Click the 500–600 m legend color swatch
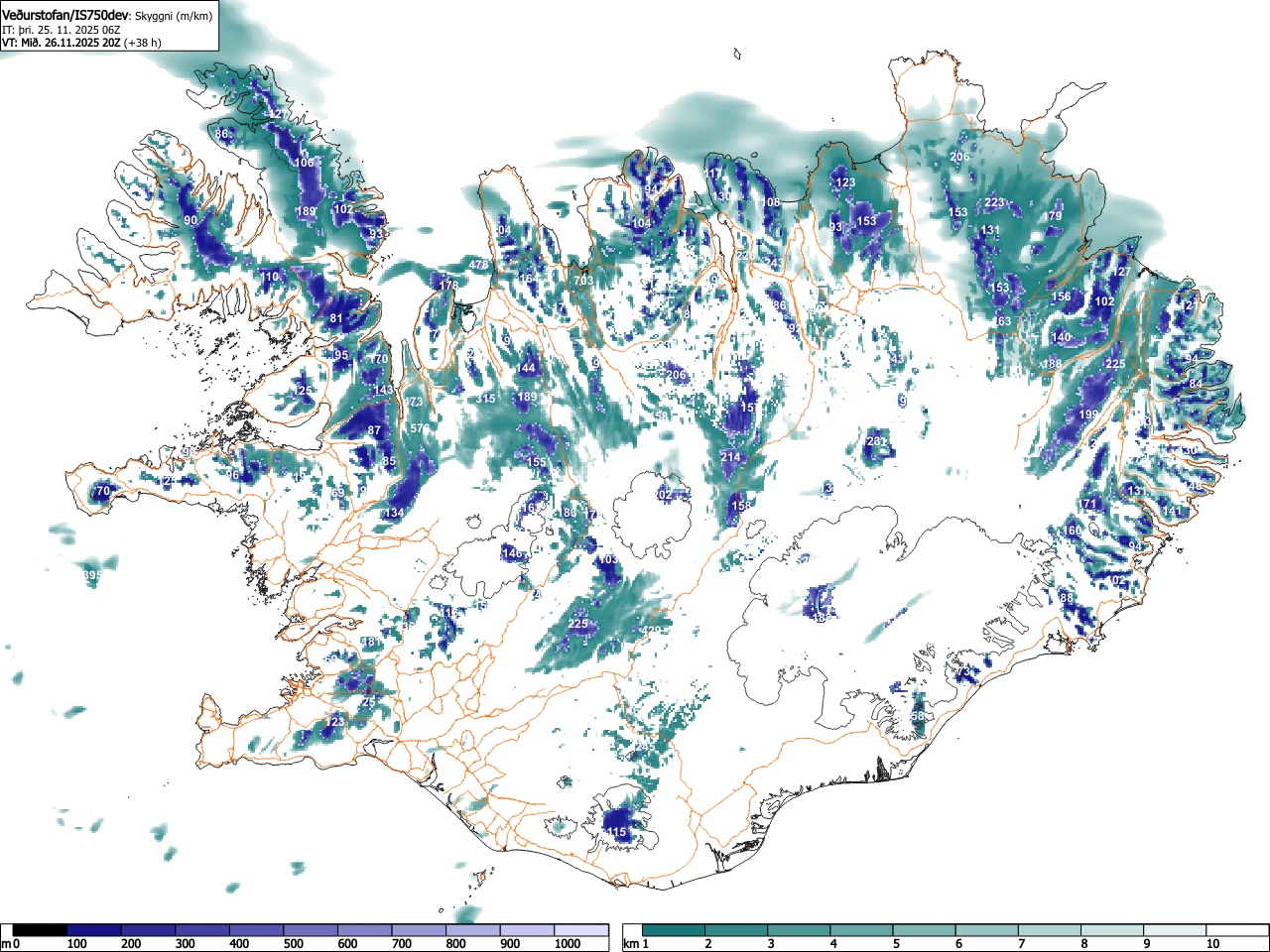The width and height of the screenshot is (1270, 952). [311, 930]
